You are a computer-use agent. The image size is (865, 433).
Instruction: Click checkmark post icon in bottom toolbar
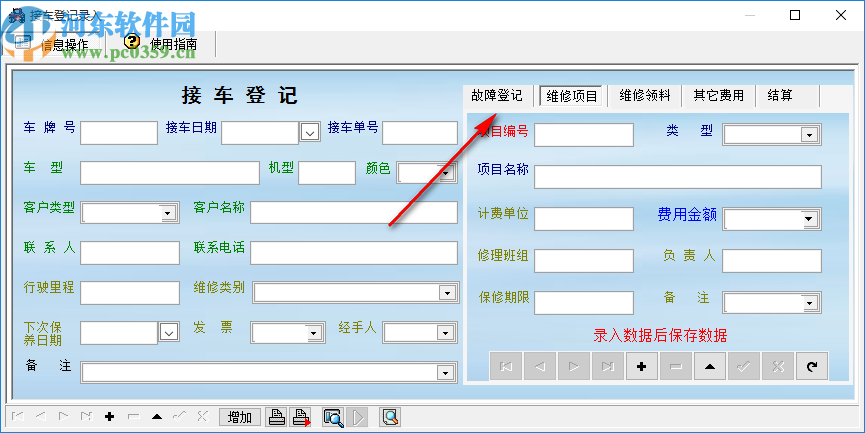point(179,417)
